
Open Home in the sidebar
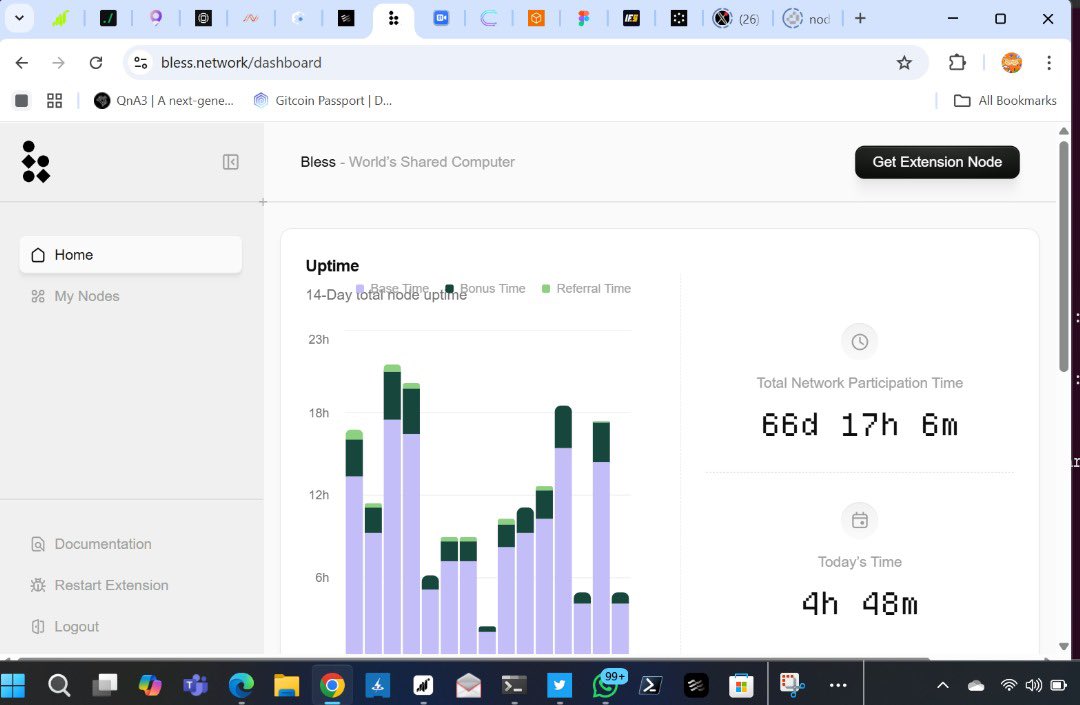tap(131, 255)
